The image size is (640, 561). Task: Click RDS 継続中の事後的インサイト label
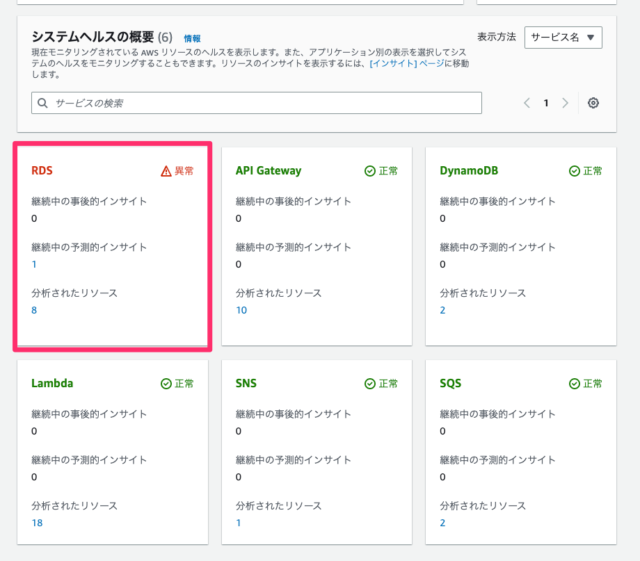click(89, 201)
